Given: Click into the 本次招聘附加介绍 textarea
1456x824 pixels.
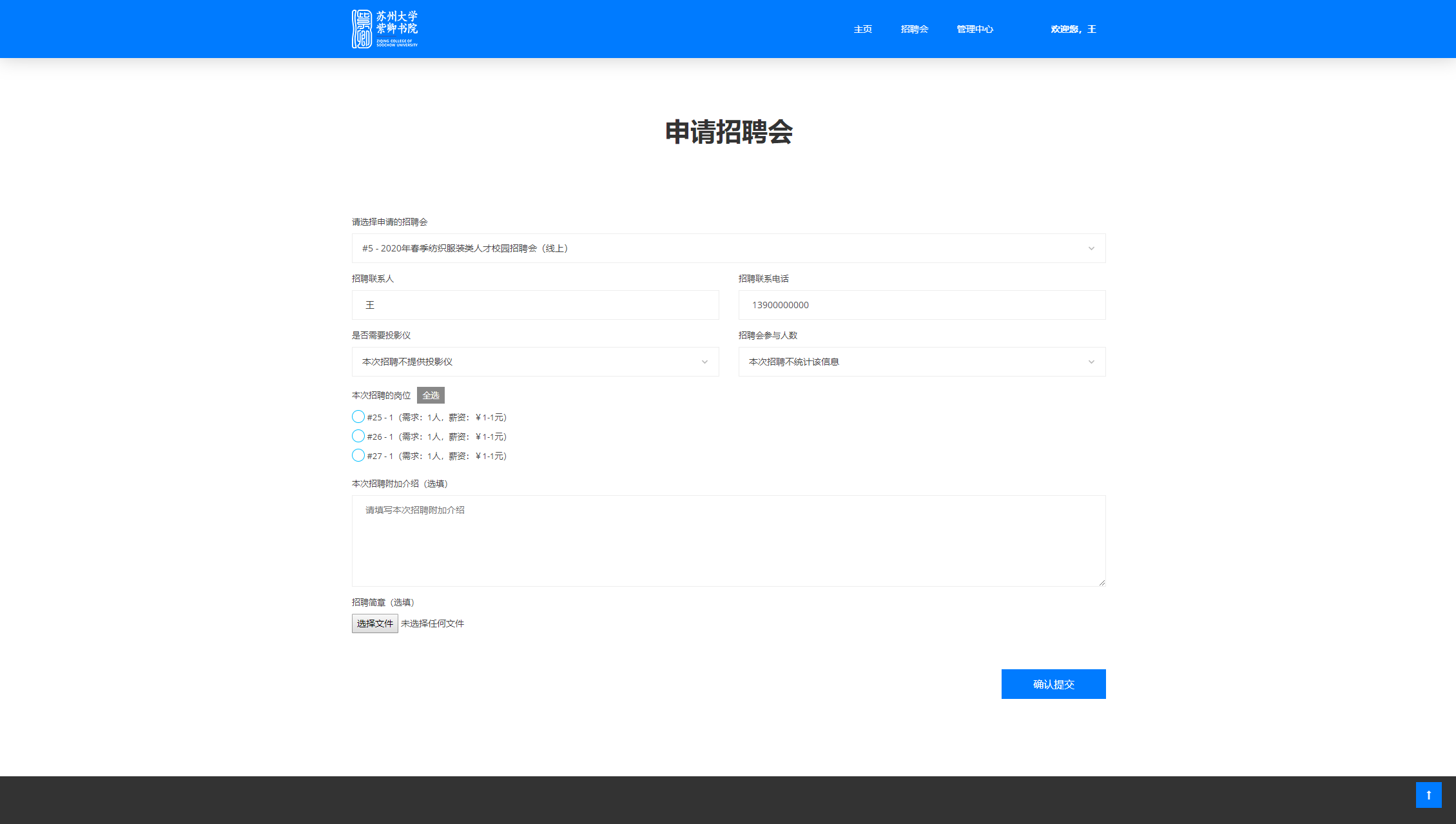Looking at the screenshot, I should point(728,541).
